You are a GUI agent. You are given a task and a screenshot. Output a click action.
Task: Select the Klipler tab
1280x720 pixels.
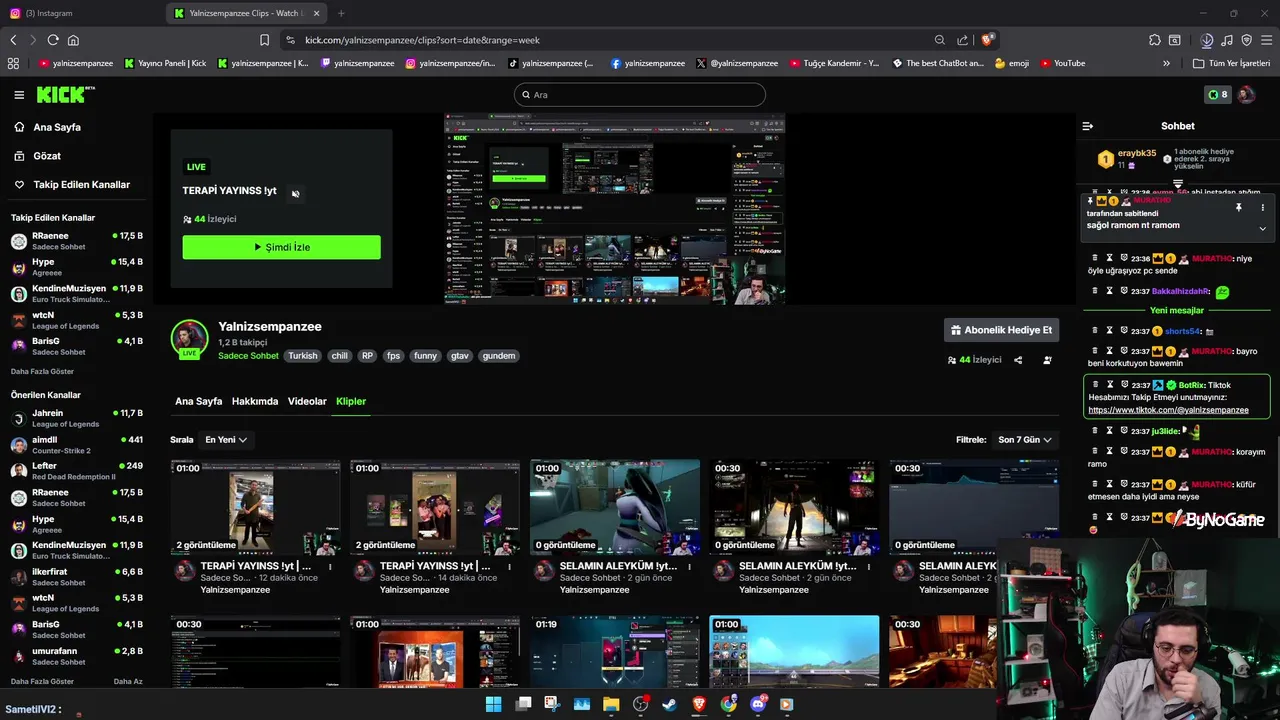click(x=351, y=401)
